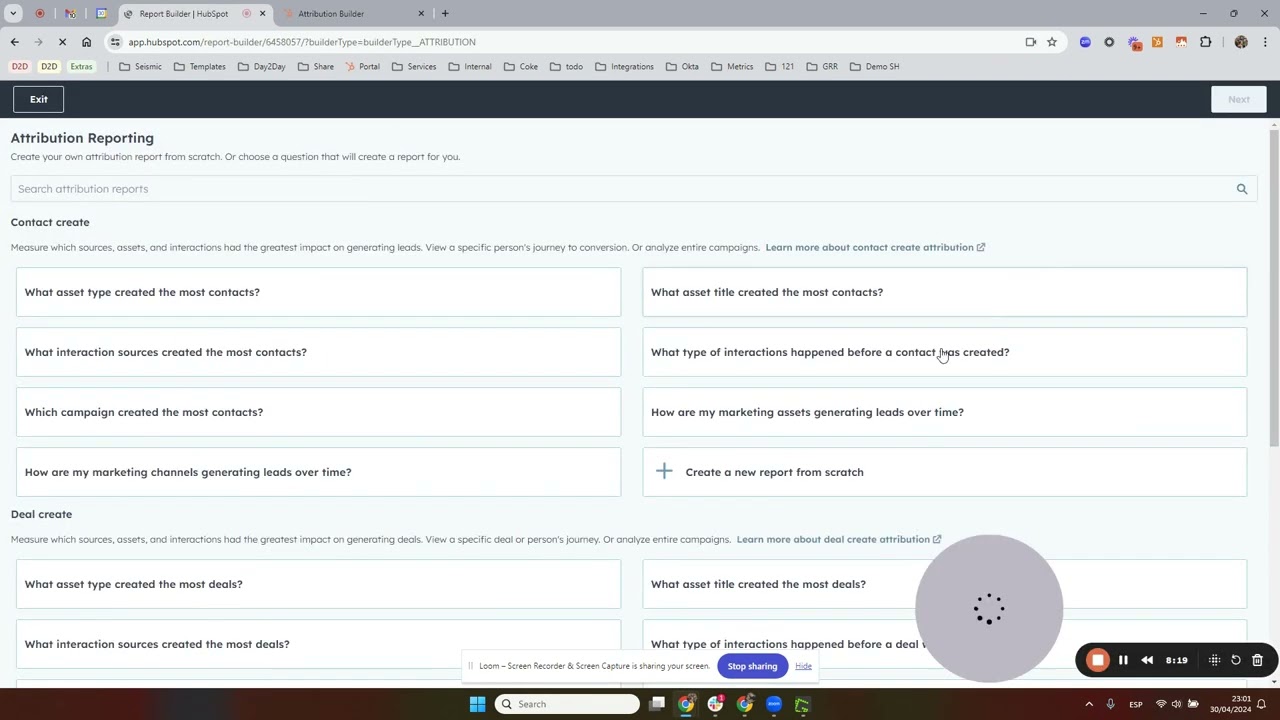Open Learn more about deal create attribution

839,539
